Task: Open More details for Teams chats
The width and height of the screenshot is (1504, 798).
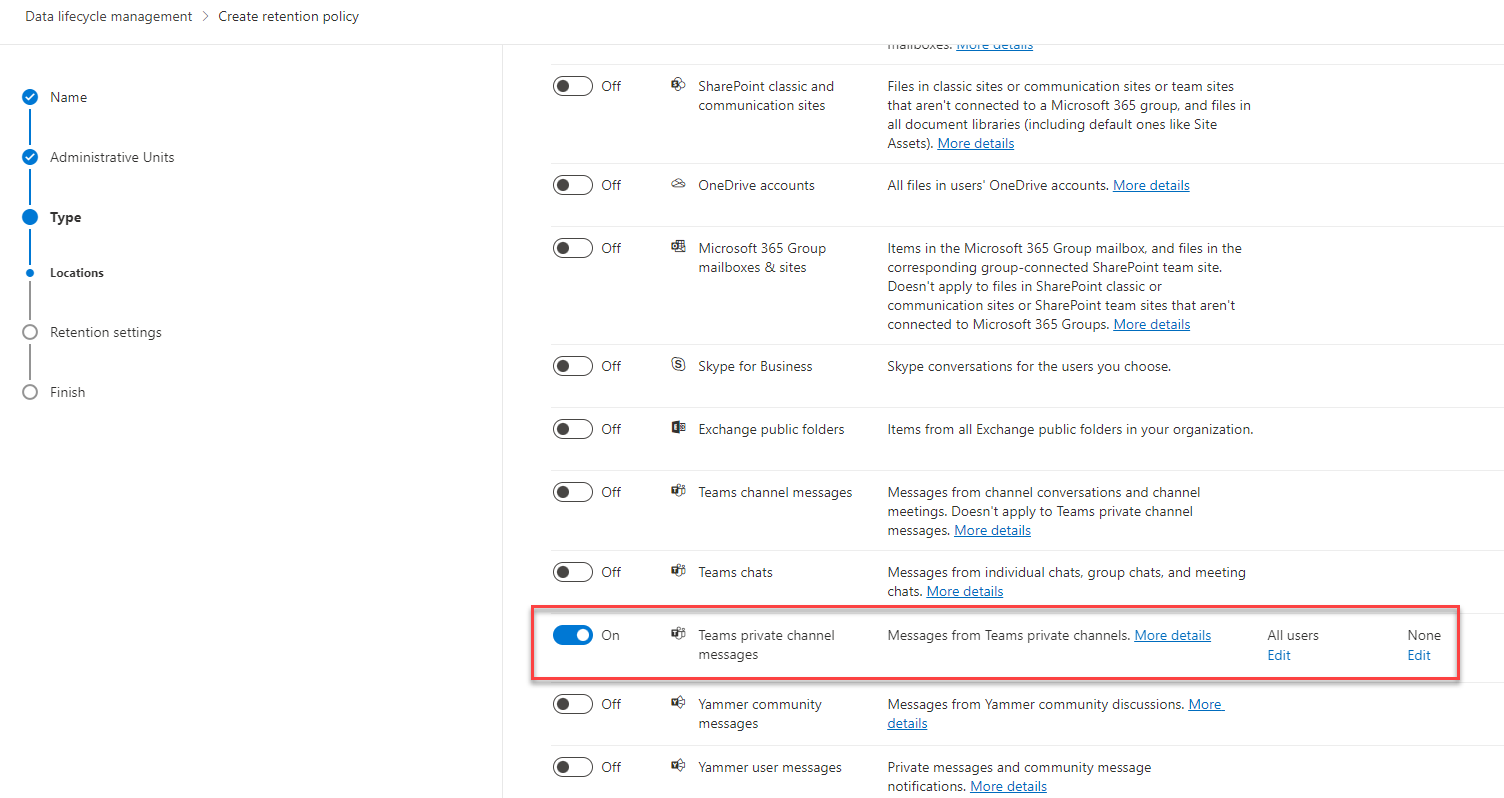Action: [965, 591]
